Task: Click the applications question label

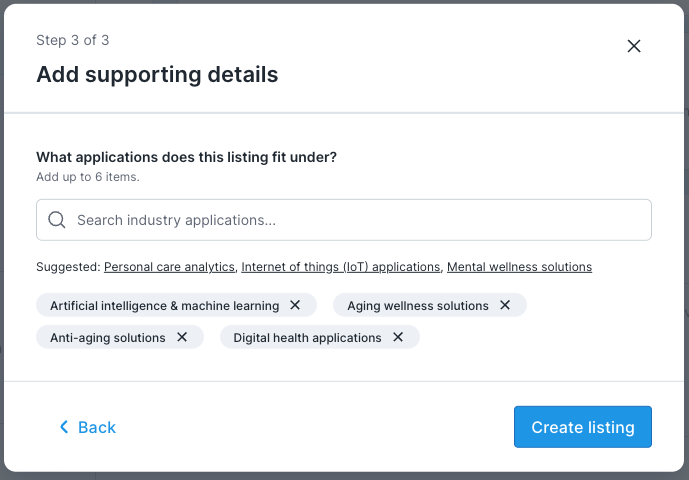Action: click(186, 157)
